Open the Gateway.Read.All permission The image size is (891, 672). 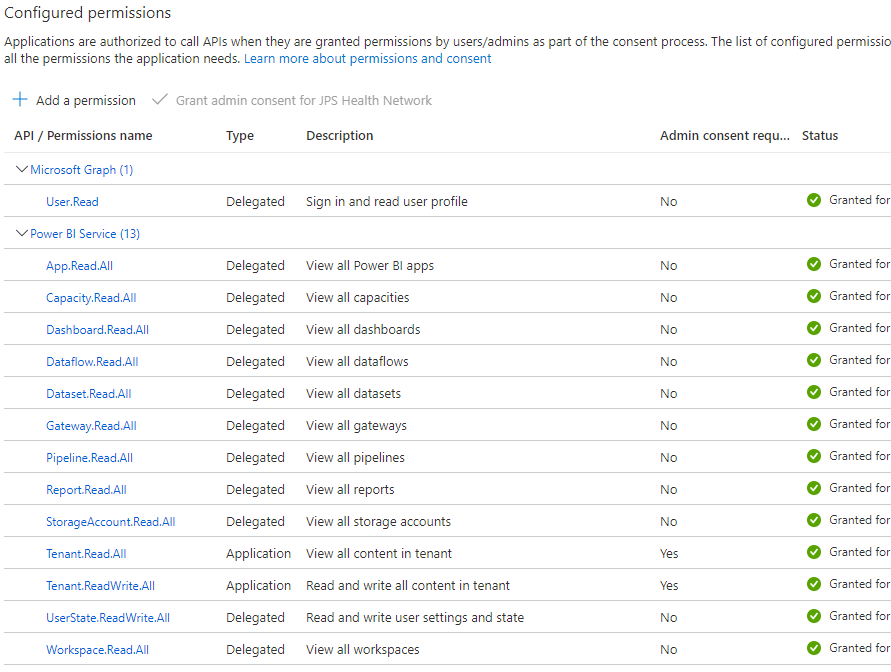coord(91,426)
